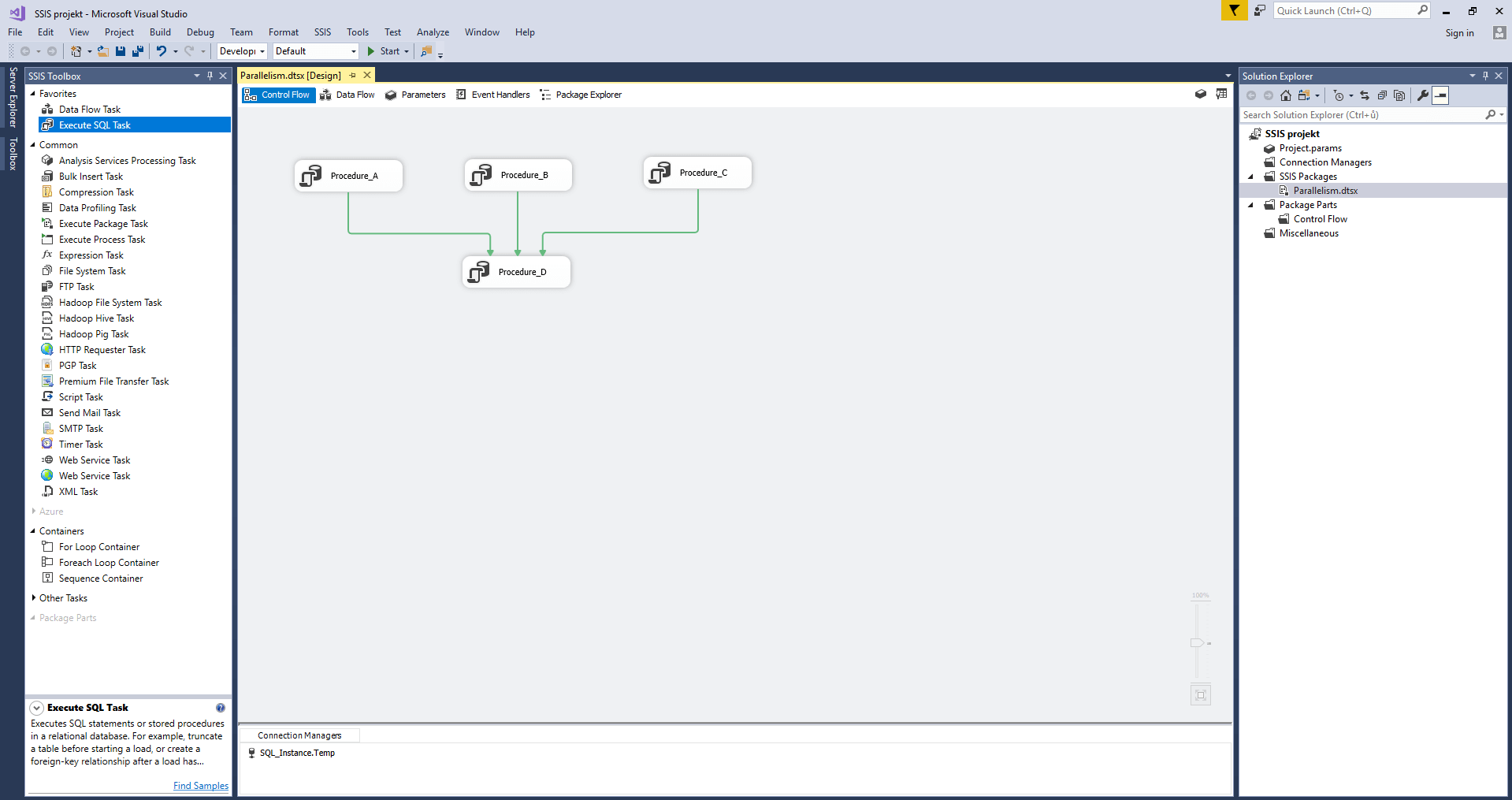The width and height of the screenshot is (1512, 800).
Task: Click the notifications flag icon
Action: [x=1234, y=10]
